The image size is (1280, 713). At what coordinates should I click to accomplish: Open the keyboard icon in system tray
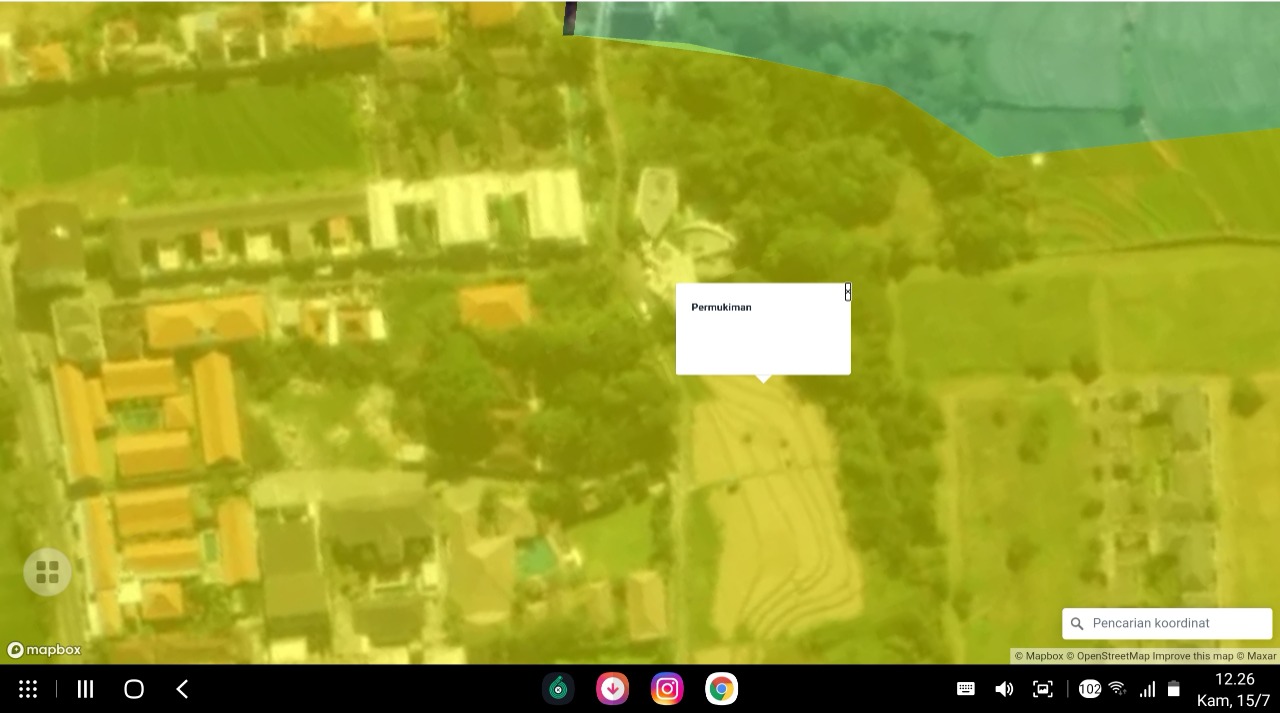(966, 689)
